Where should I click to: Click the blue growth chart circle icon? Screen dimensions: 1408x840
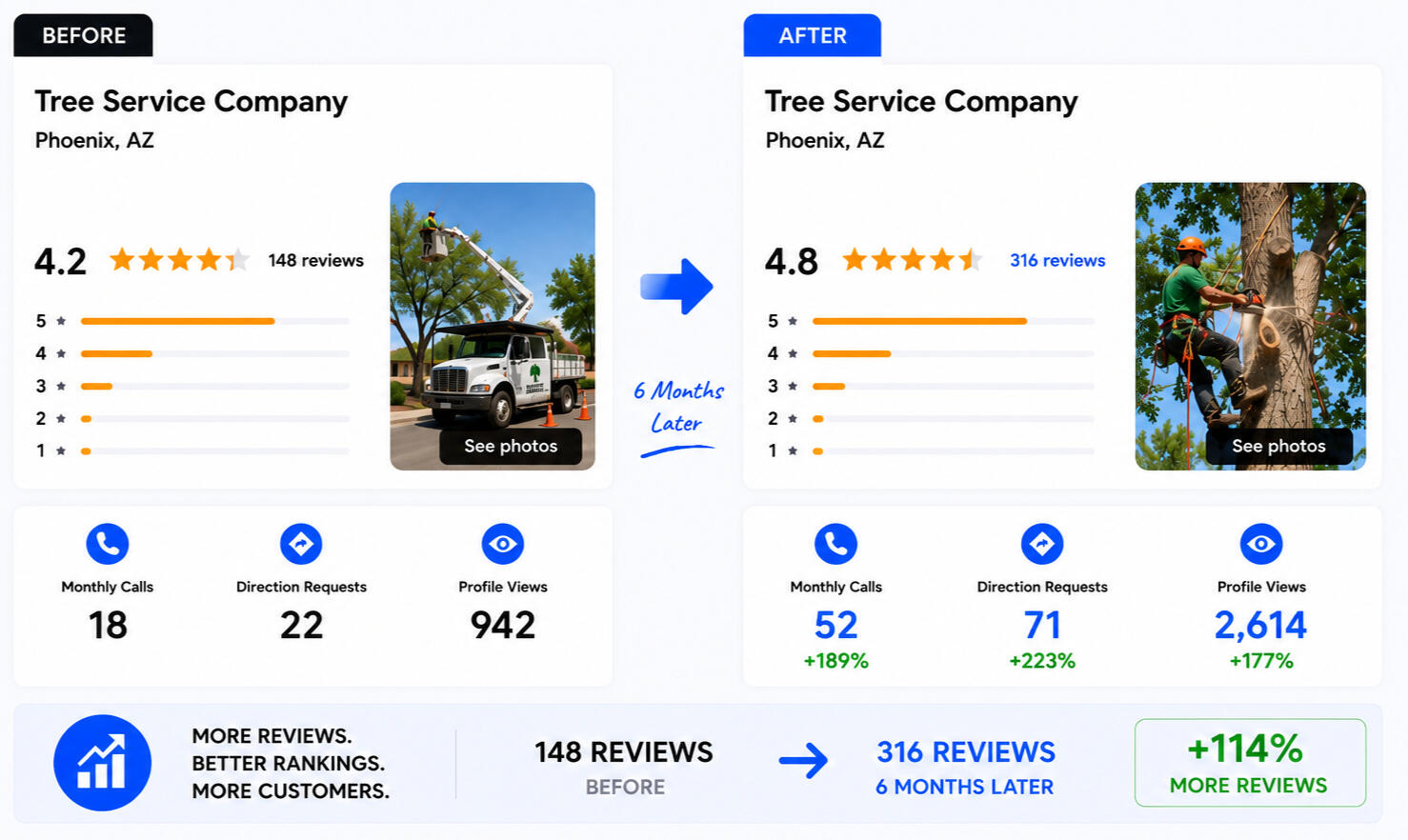[x=102, y=763]
